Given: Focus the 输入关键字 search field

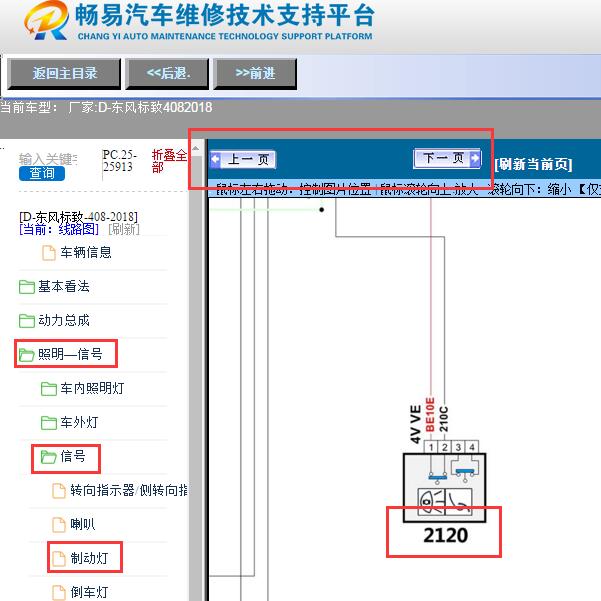Looking at the screenshot, I should point(48,159).
